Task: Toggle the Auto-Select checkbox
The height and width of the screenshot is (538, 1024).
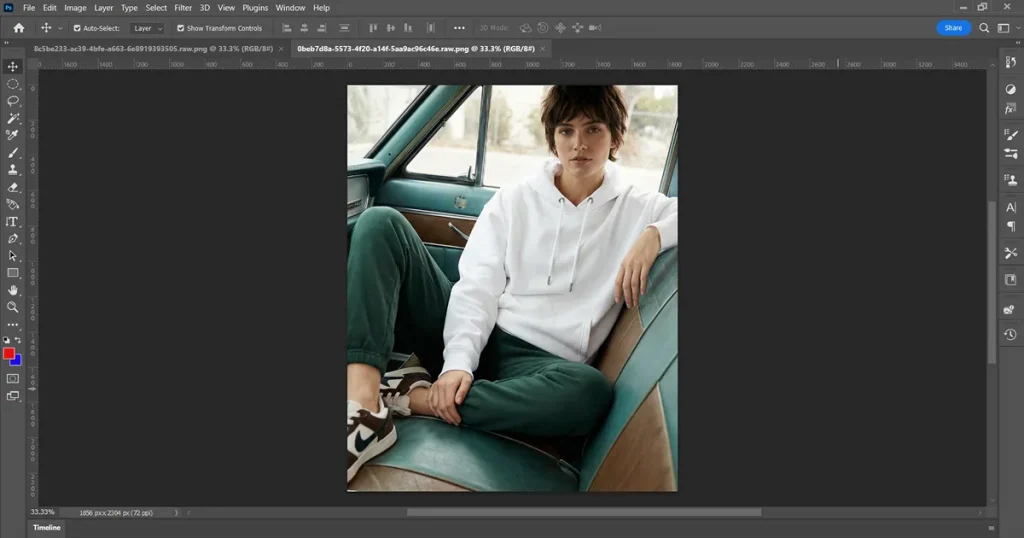Action: [78, 28]
